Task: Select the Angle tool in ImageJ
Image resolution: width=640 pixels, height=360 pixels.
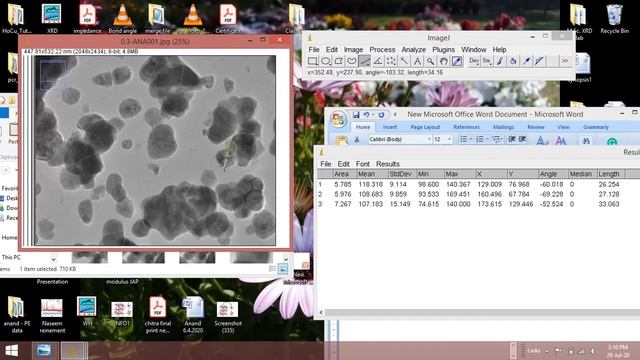Action: 378,61
